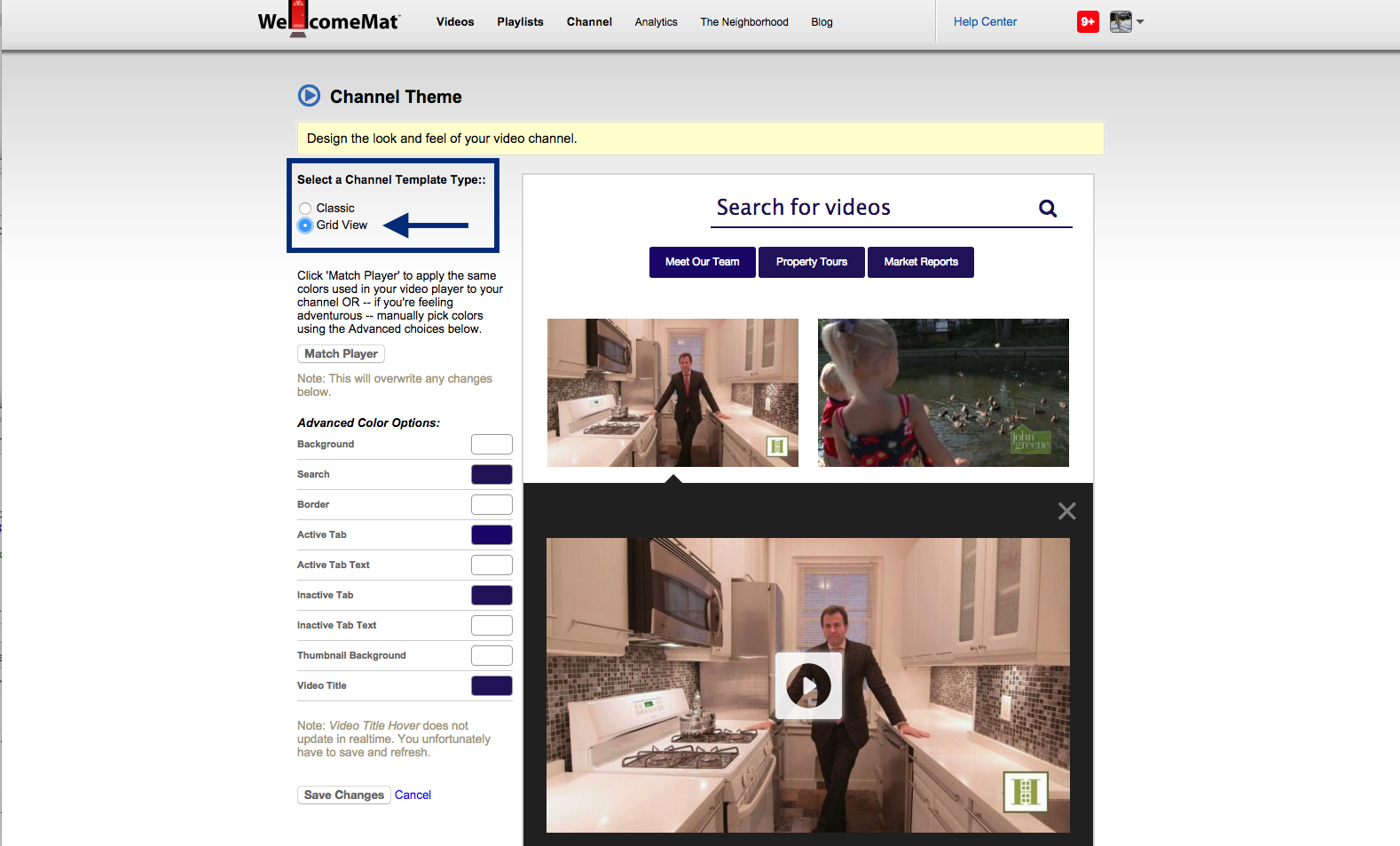The height and width of the screenshot is (846, 1400).
Task: Go to the Playlists menu
Action: point(520,22)
